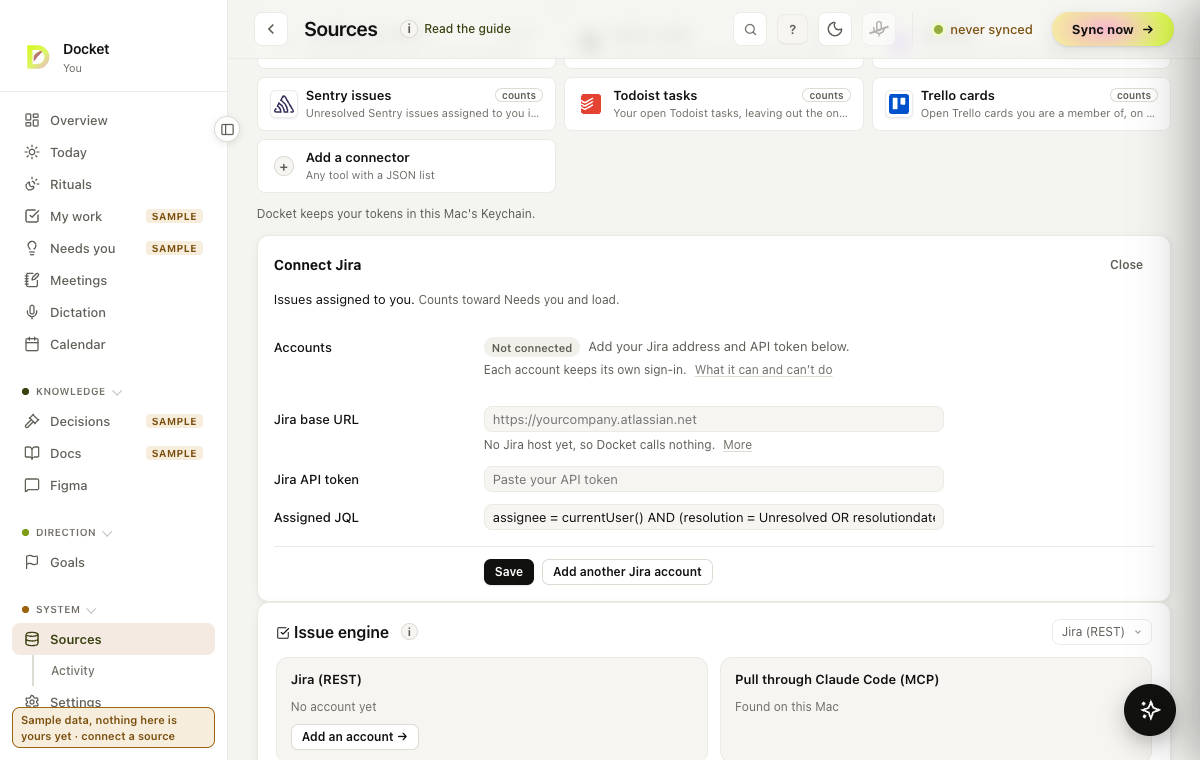Click counts badge on Trello cards
This screenshot has width=1200, height=760.
(1133, 96)
